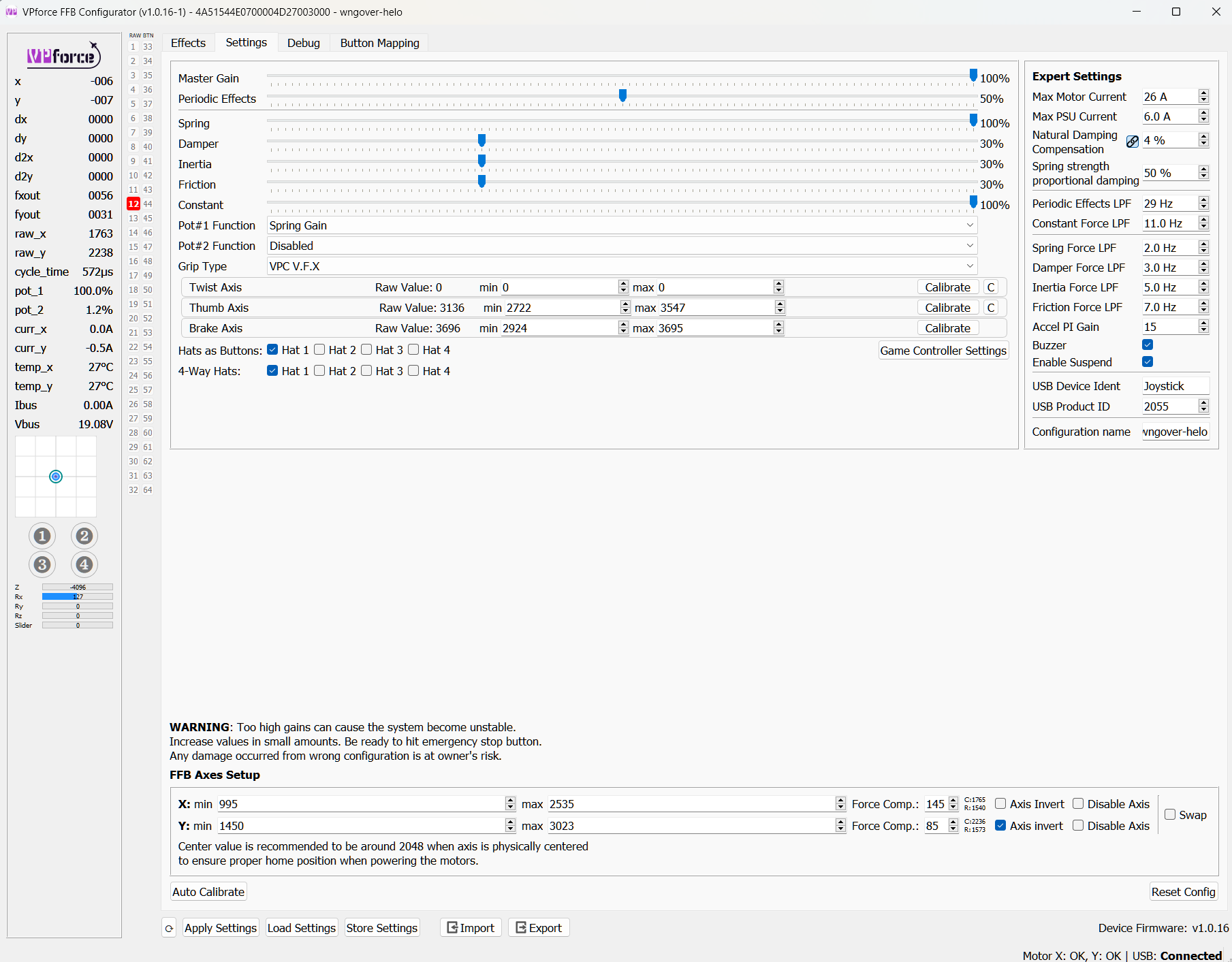Click the Spring slider handle
The width and height of the screenshot is (1232, 962).
(973, 120)
